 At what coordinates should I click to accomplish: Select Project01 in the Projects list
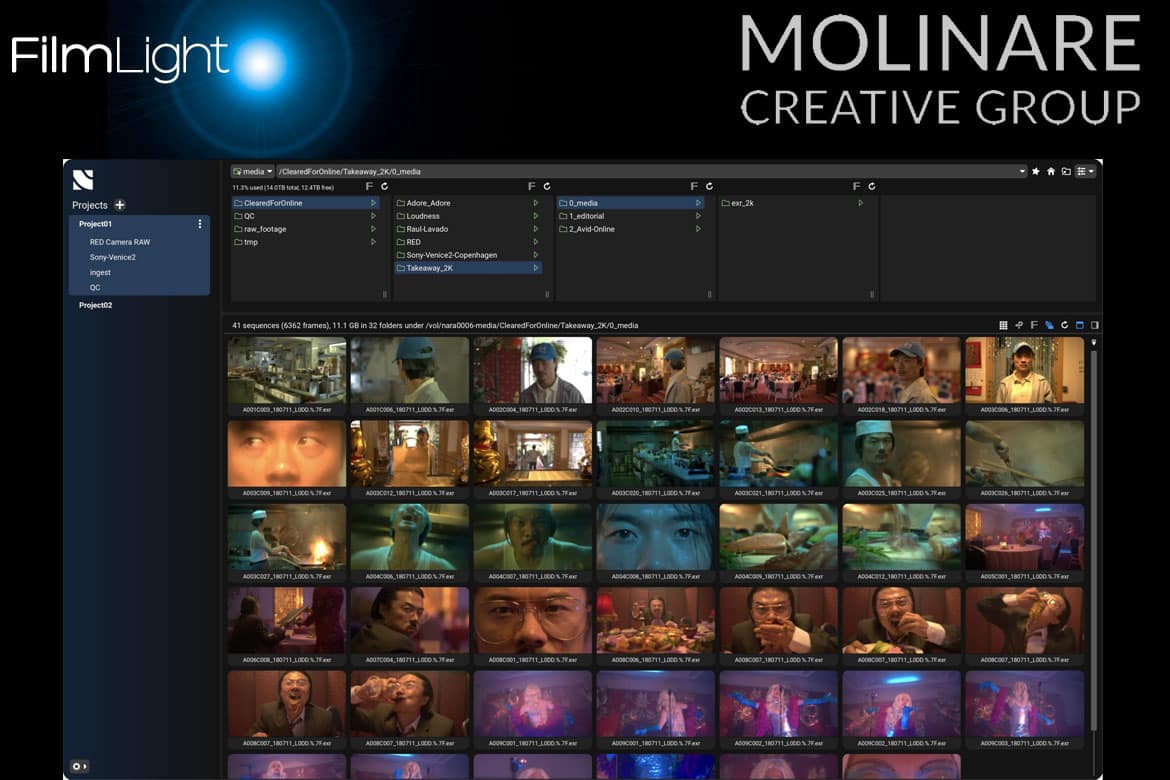pyautogui.click(x=96, y=224)
